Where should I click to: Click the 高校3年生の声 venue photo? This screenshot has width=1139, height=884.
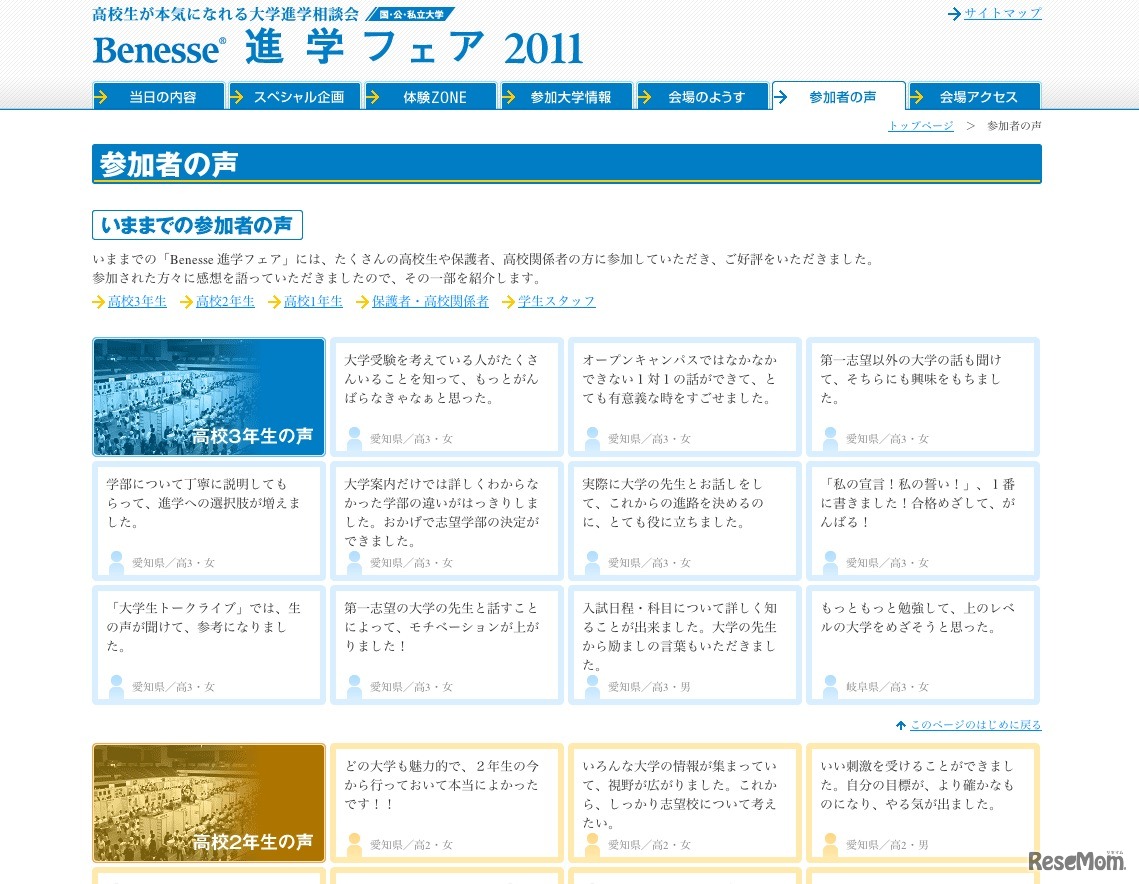click(208, 396)
